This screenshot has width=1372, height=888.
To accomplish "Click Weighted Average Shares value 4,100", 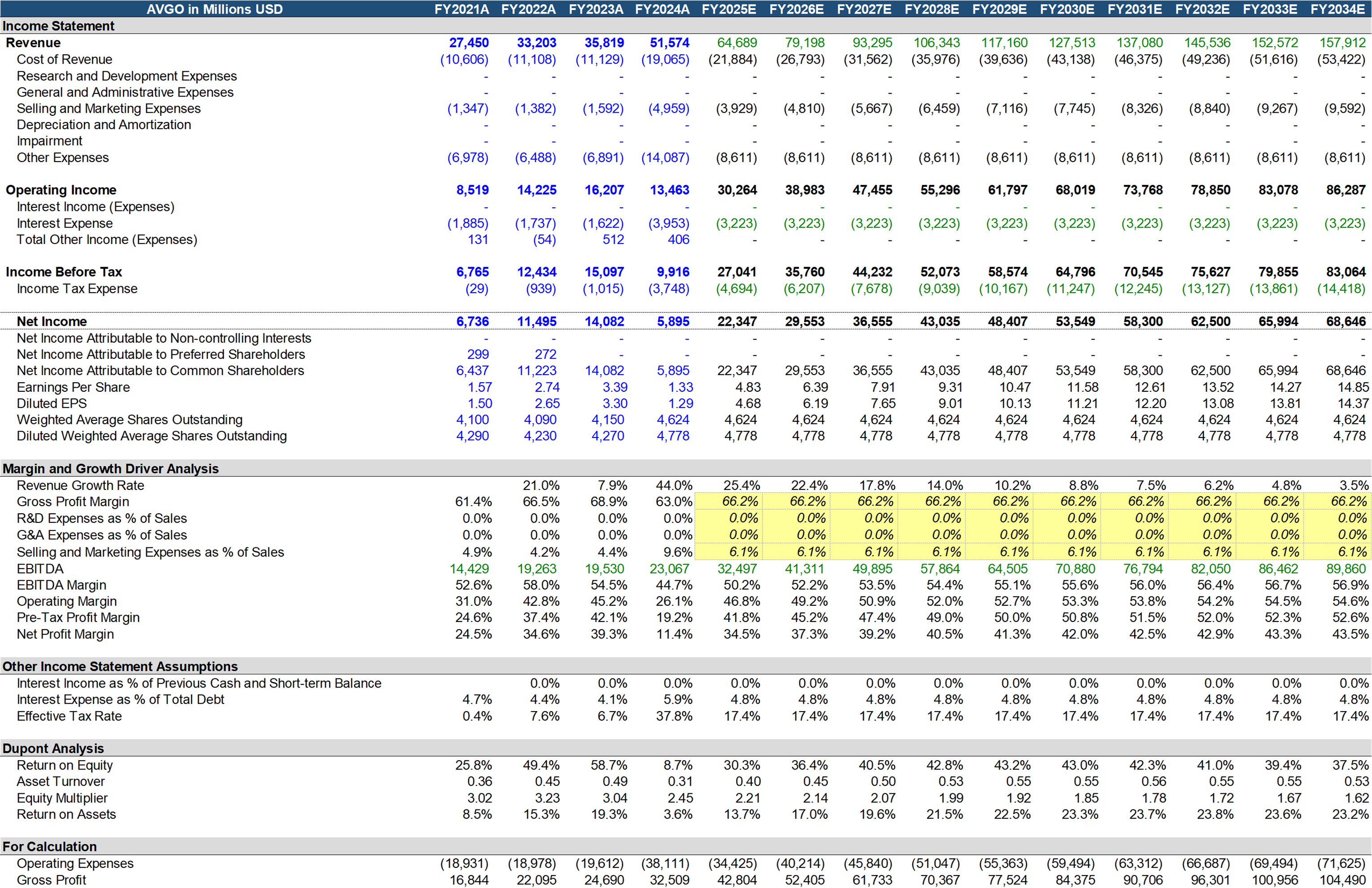I will 472,419.
